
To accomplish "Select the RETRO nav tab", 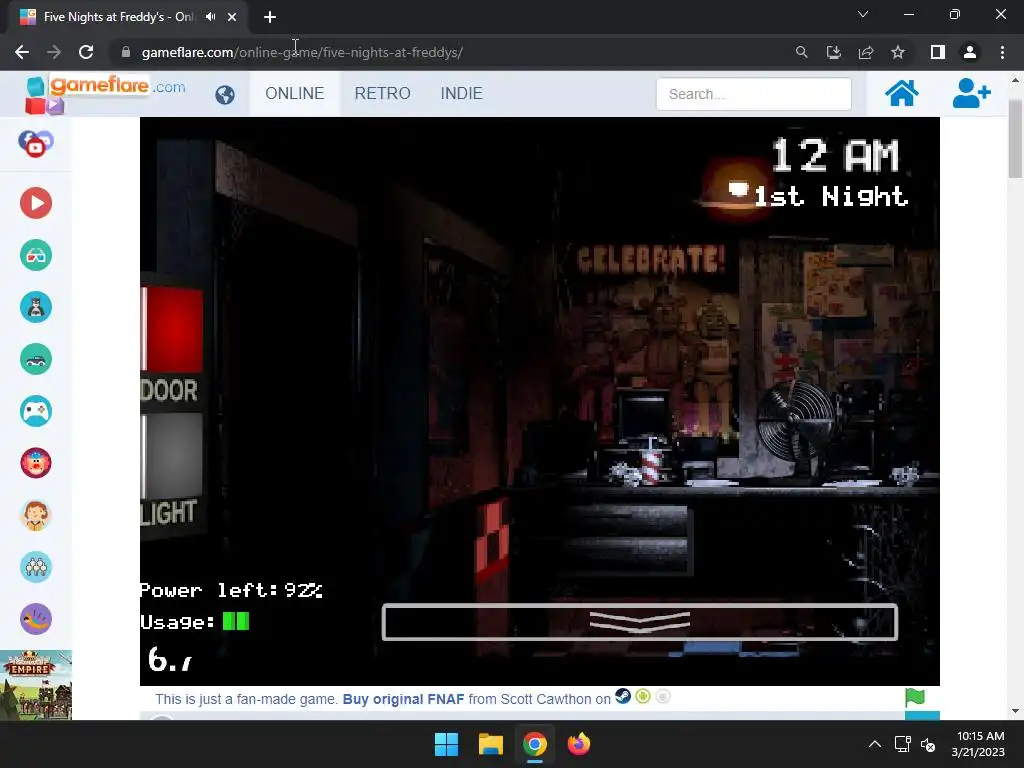I will point(383,93).
